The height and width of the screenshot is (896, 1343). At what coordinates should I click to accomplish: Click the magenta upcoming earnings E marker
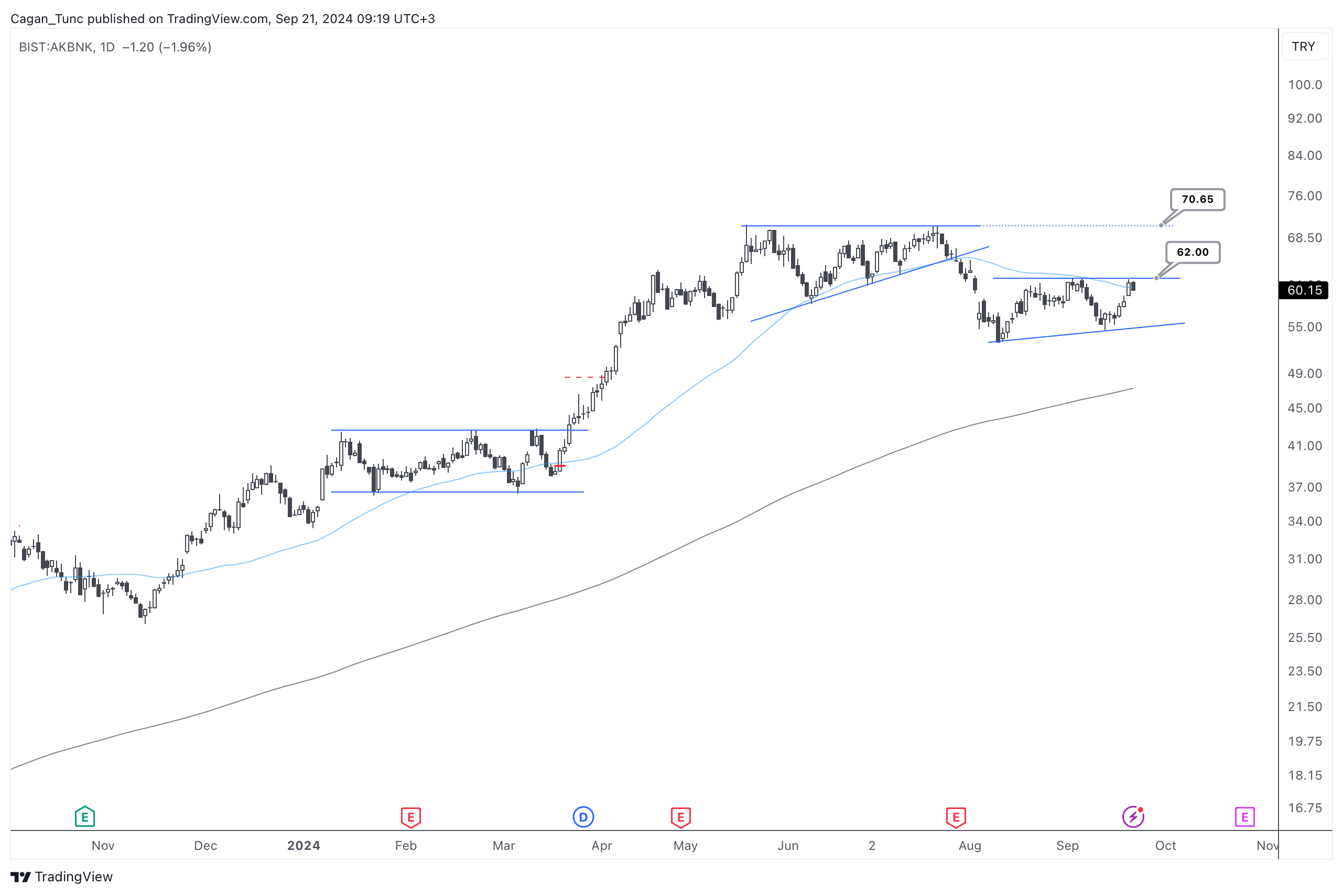coord(1244,817)
